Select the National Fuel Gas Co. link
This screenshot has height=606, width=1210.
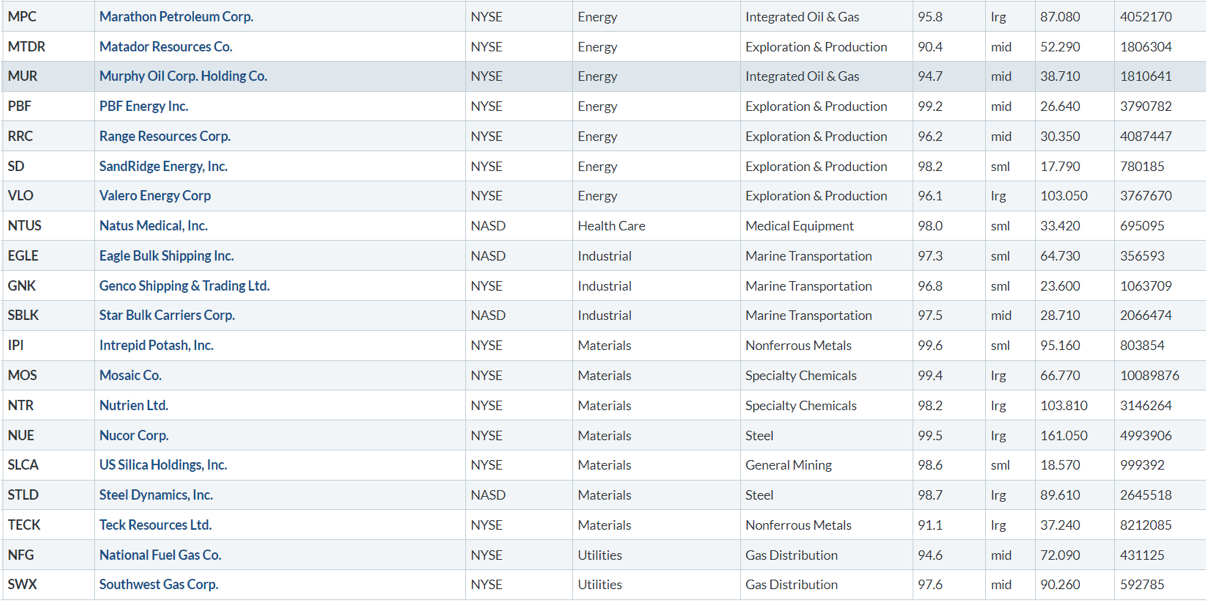[160, 555]
